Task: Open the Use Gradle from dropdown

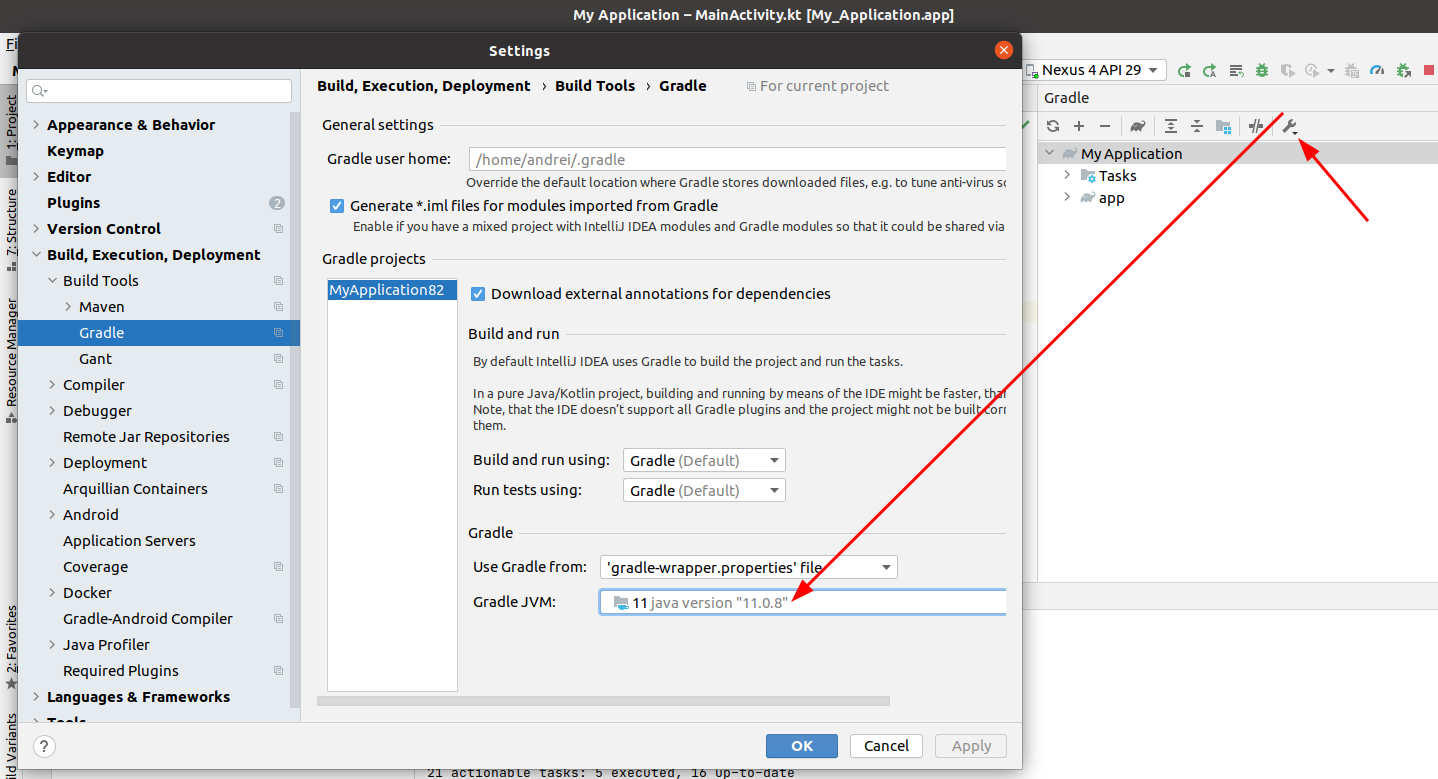Action: coord(748,567)
